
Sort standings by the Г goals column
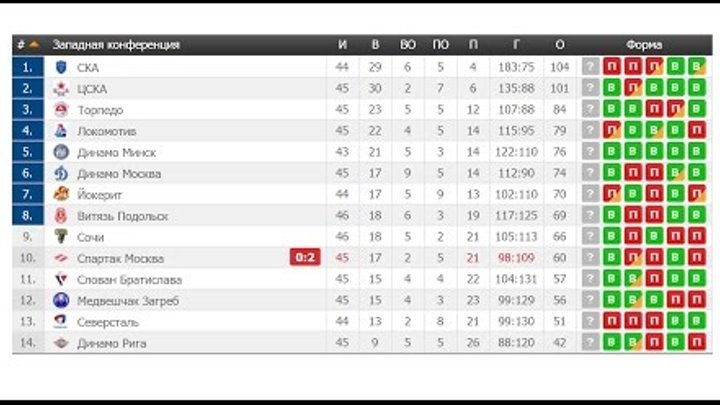coord(516,45)
